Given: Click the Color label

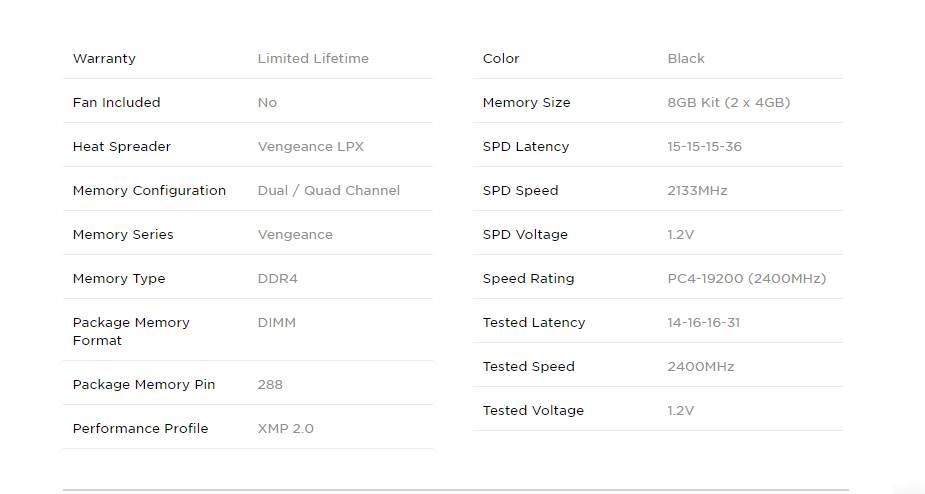Looking at the screenshot, I should pyautogui.click(x=501, y=59).
